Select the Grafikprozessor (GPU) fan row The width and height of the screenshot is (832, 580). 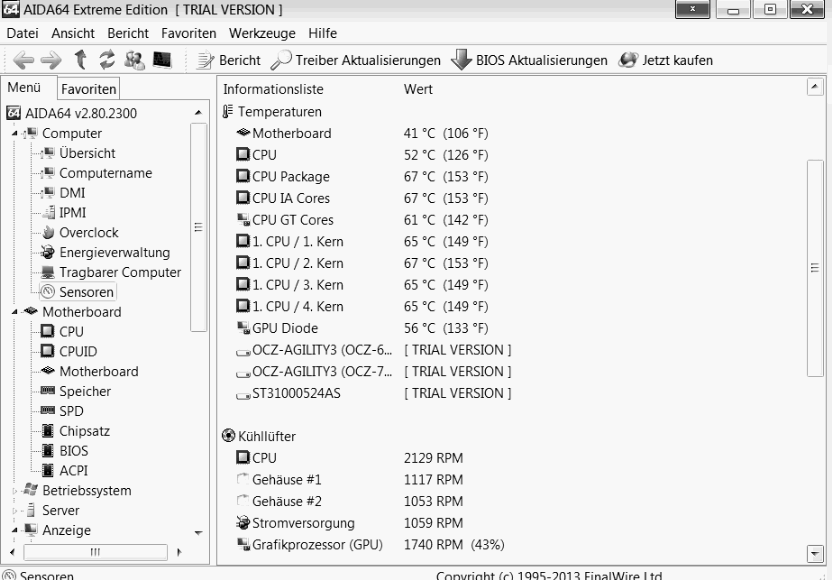click(x=370, y=545)
